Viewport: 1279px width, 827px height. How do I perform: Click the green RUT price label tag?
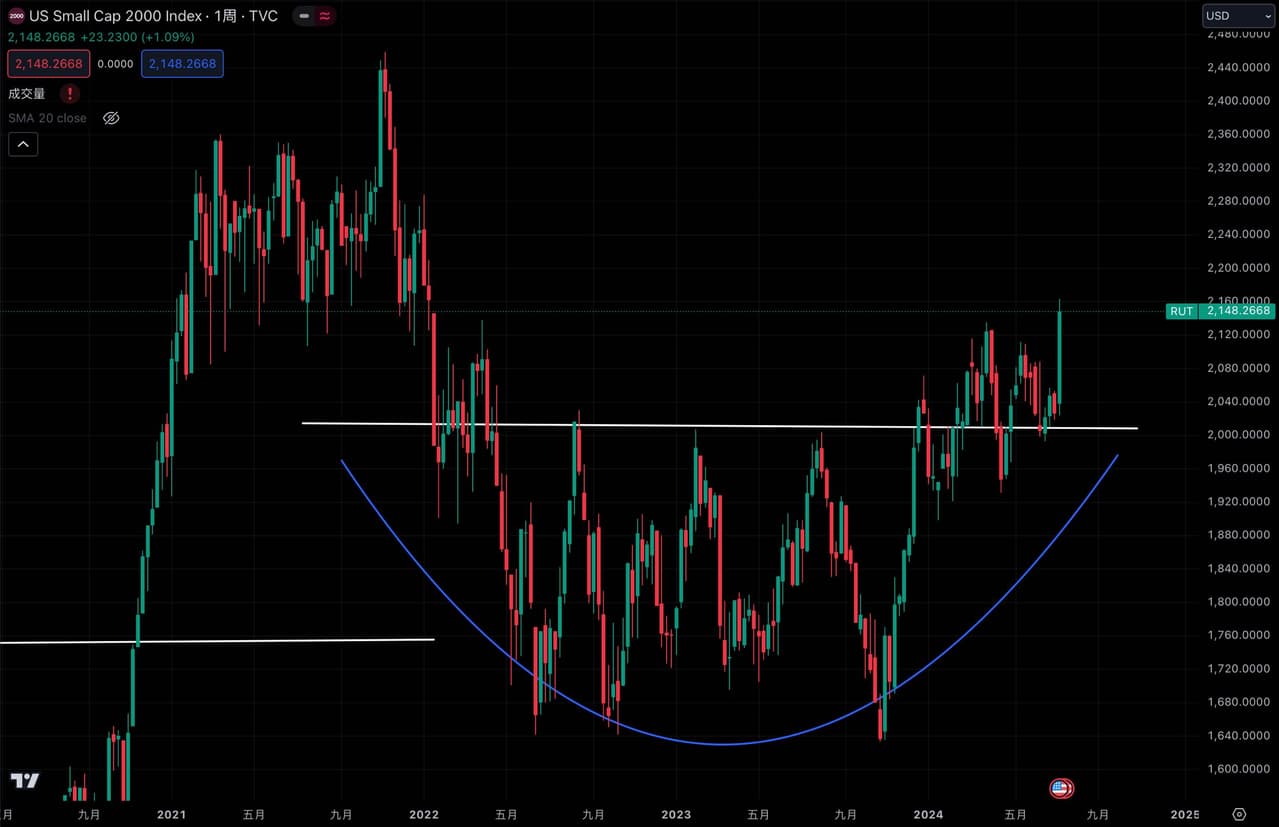coord(1181,311)
